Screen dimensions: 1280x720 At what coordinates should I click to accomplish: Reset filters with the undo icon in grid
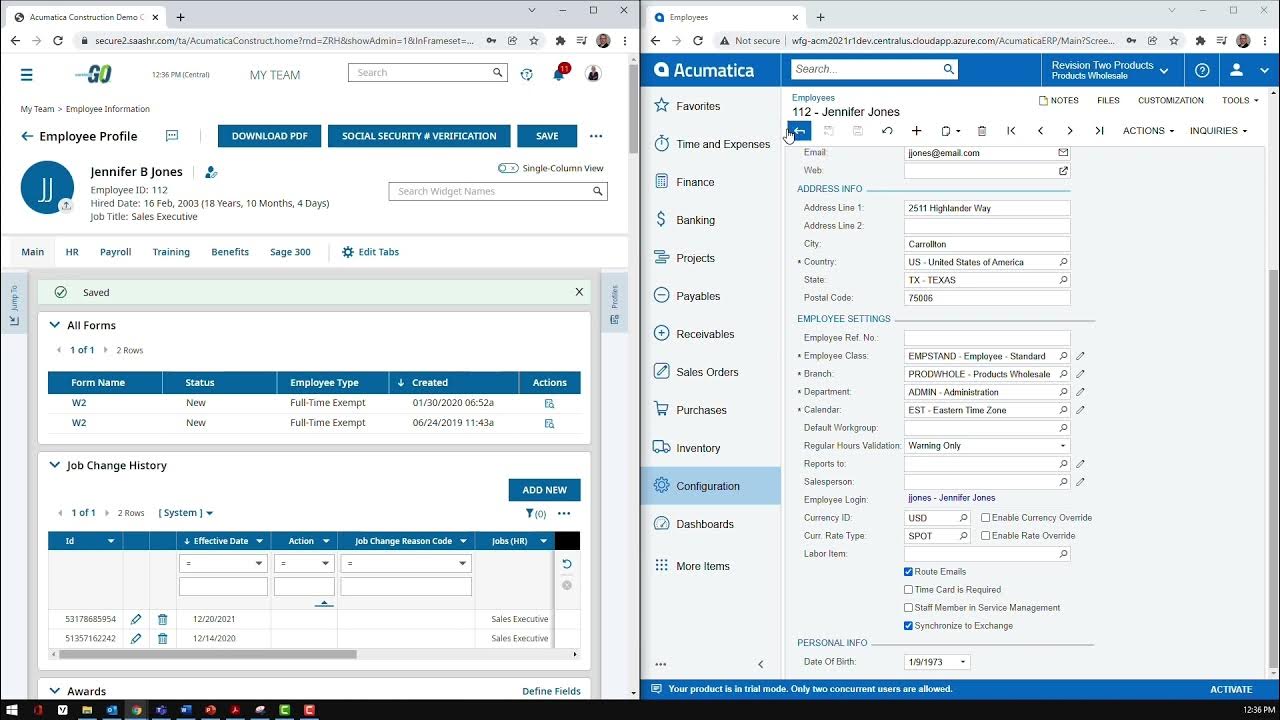pos(567,564)
